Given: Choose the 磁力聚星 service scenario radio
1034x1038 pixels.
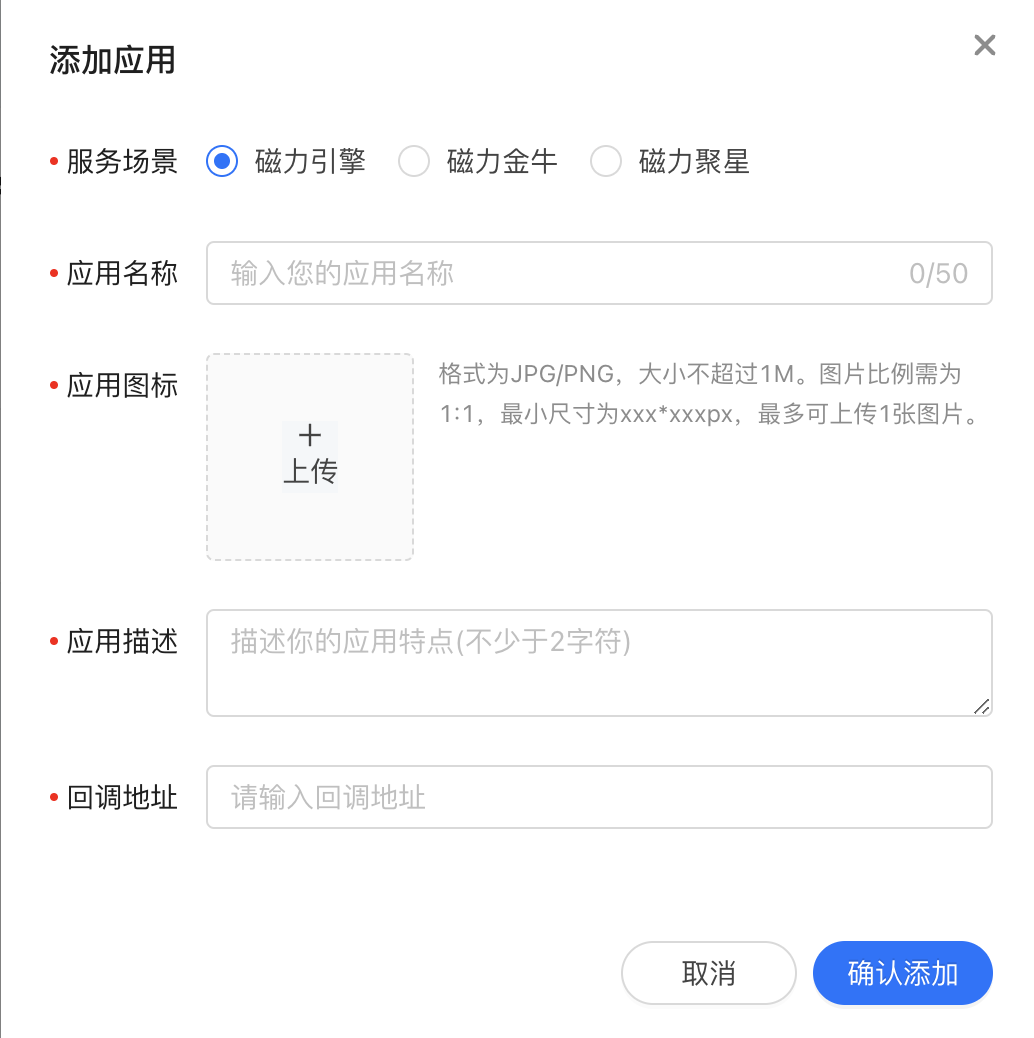Looking at the screenshot, I should [x=606, y=161].
